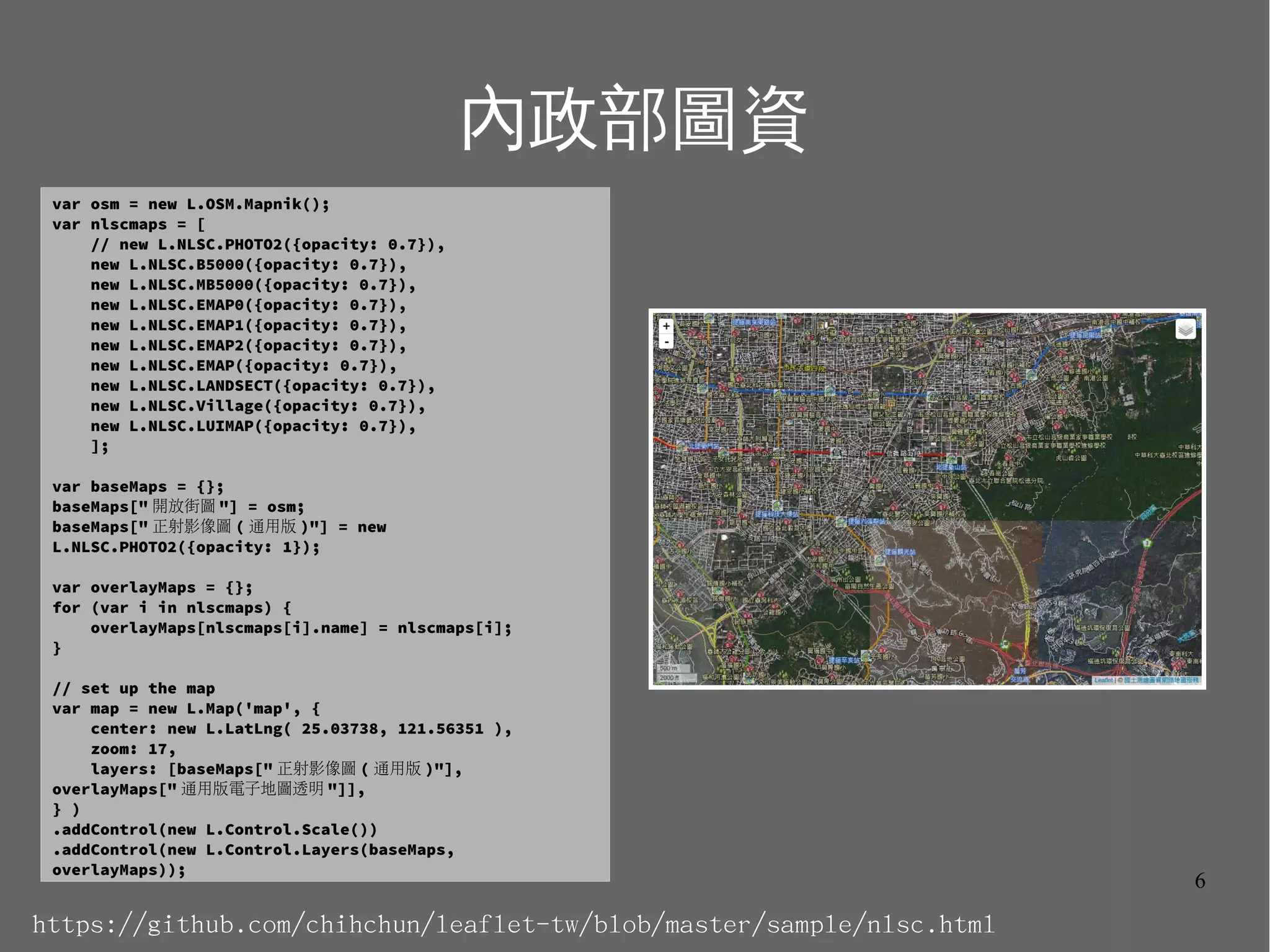This screenshot has height=952, width=1270.
Task: Click the 'new L.NLSC.B5000' code line
Action: 249,265
